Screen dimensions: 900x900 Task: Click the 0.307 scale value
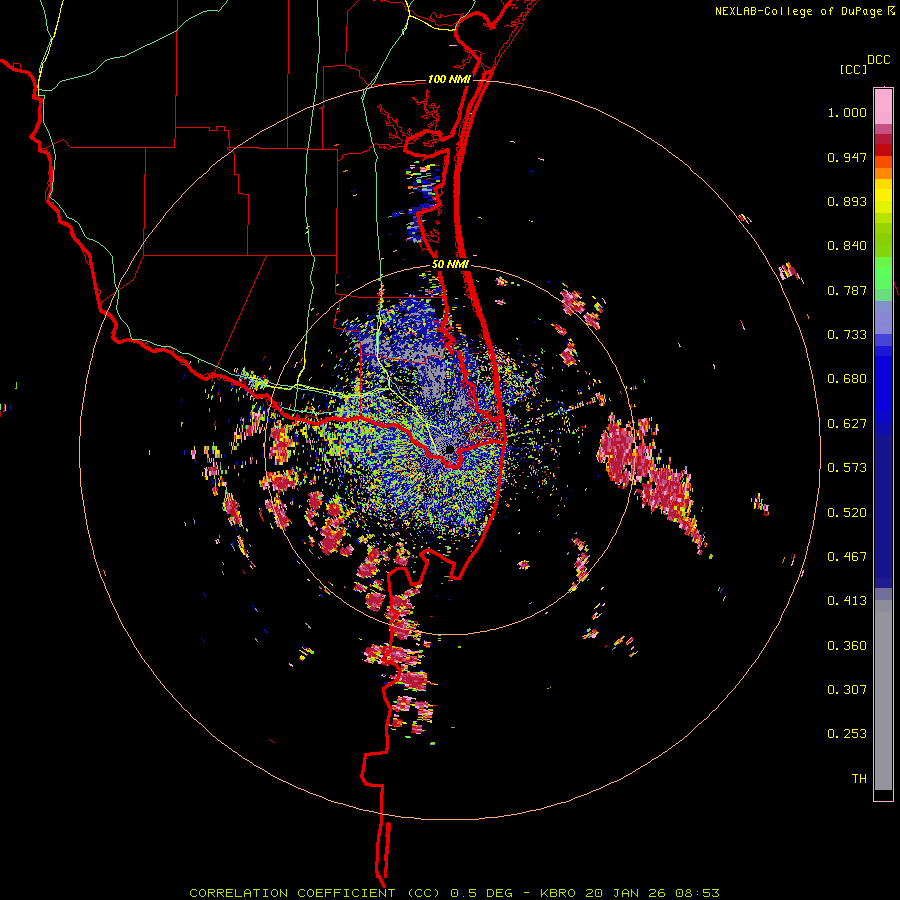click(847, 690)
